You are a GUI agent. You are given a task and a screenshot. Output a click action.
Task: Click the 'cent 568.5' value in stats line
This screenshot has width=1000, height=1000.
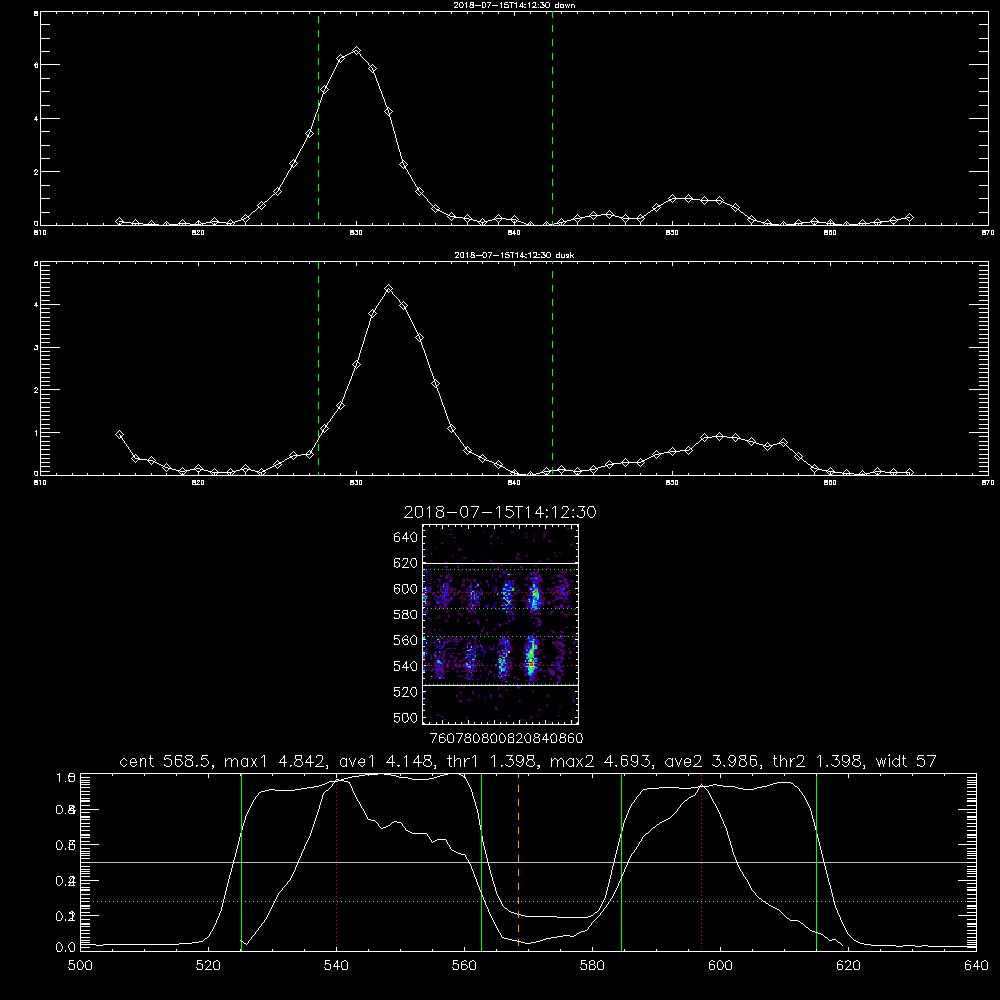coord(166,761)
